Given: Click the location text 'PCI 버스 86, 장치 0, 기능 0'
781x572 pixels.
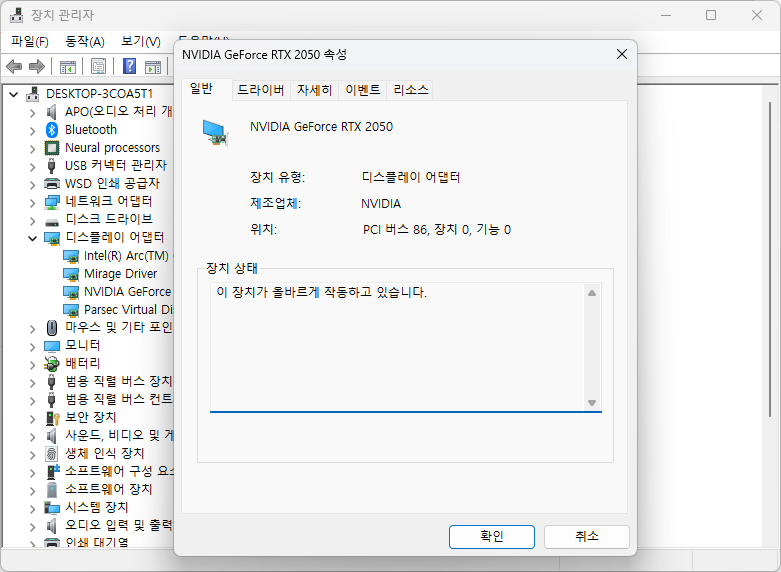Looking at the screenshot, I should [x=437, y=230].
